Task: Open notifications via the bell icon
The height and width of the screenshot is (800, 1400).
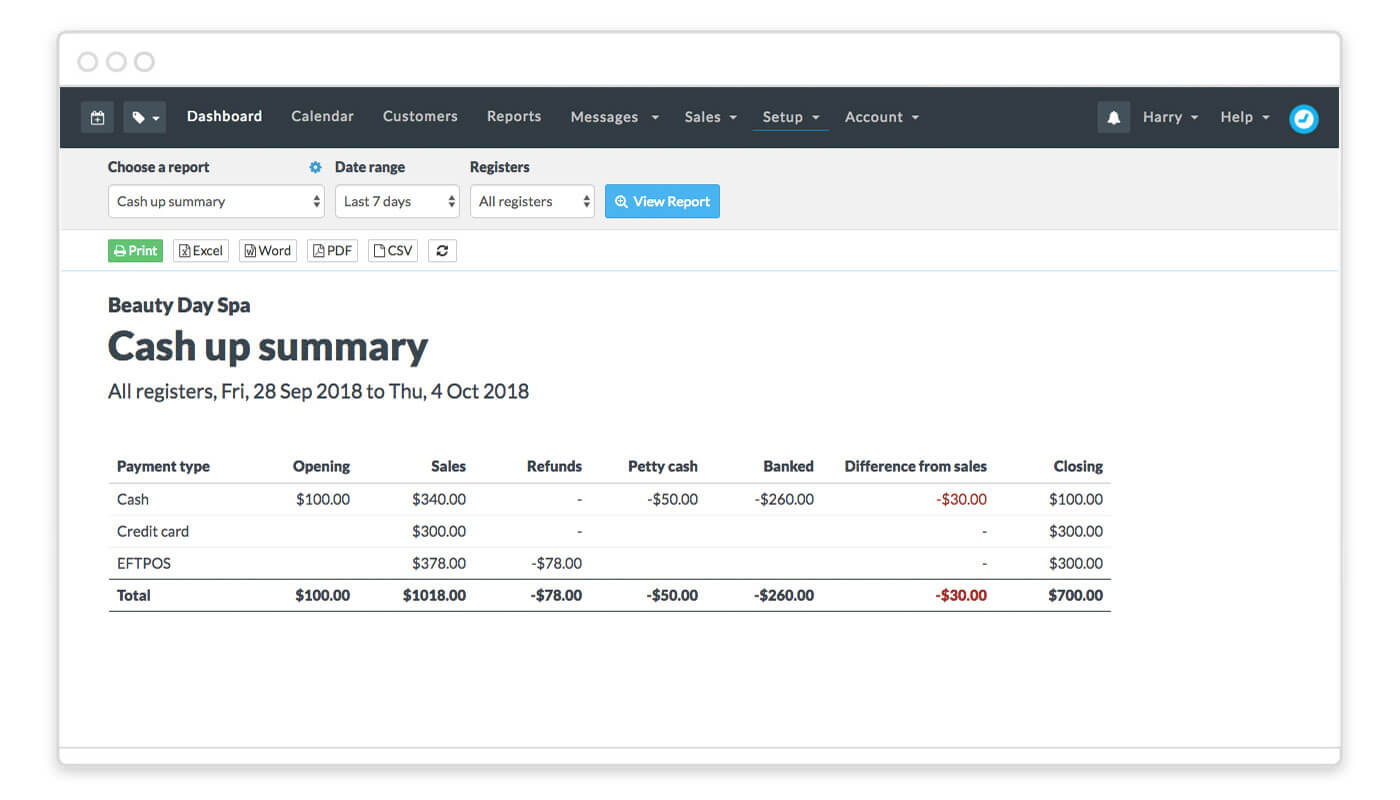Action: [x=1114, y=117]
